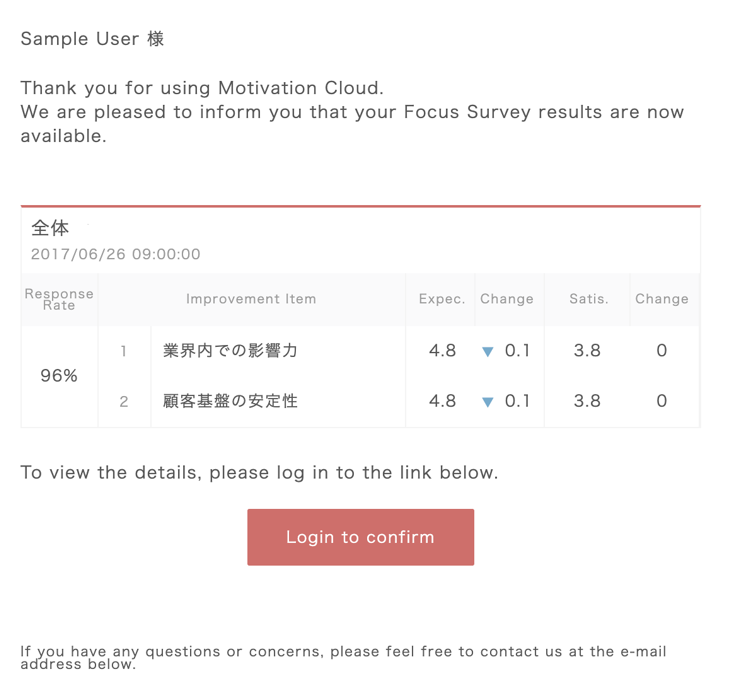Select the 全体 section heading
This screenshot has height=696, width=730.
50,228
